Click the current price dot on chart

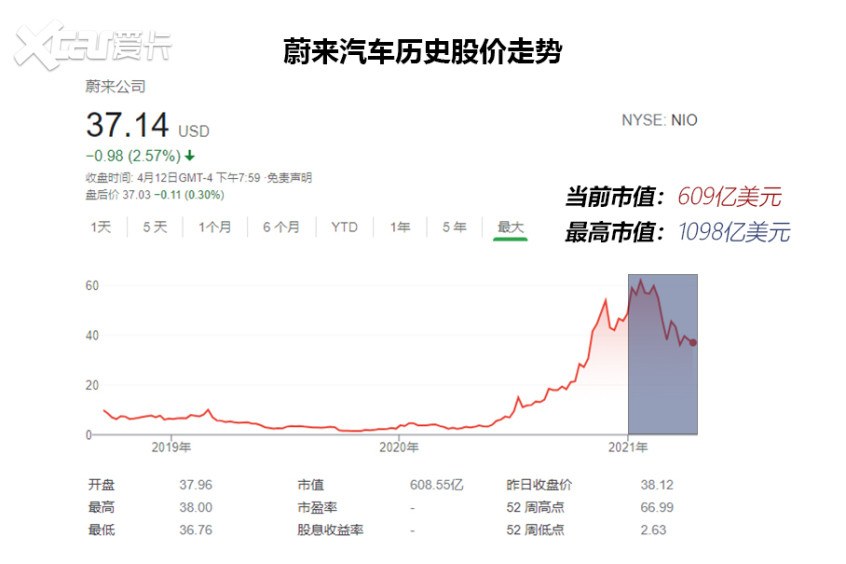[x=693, y=343]
